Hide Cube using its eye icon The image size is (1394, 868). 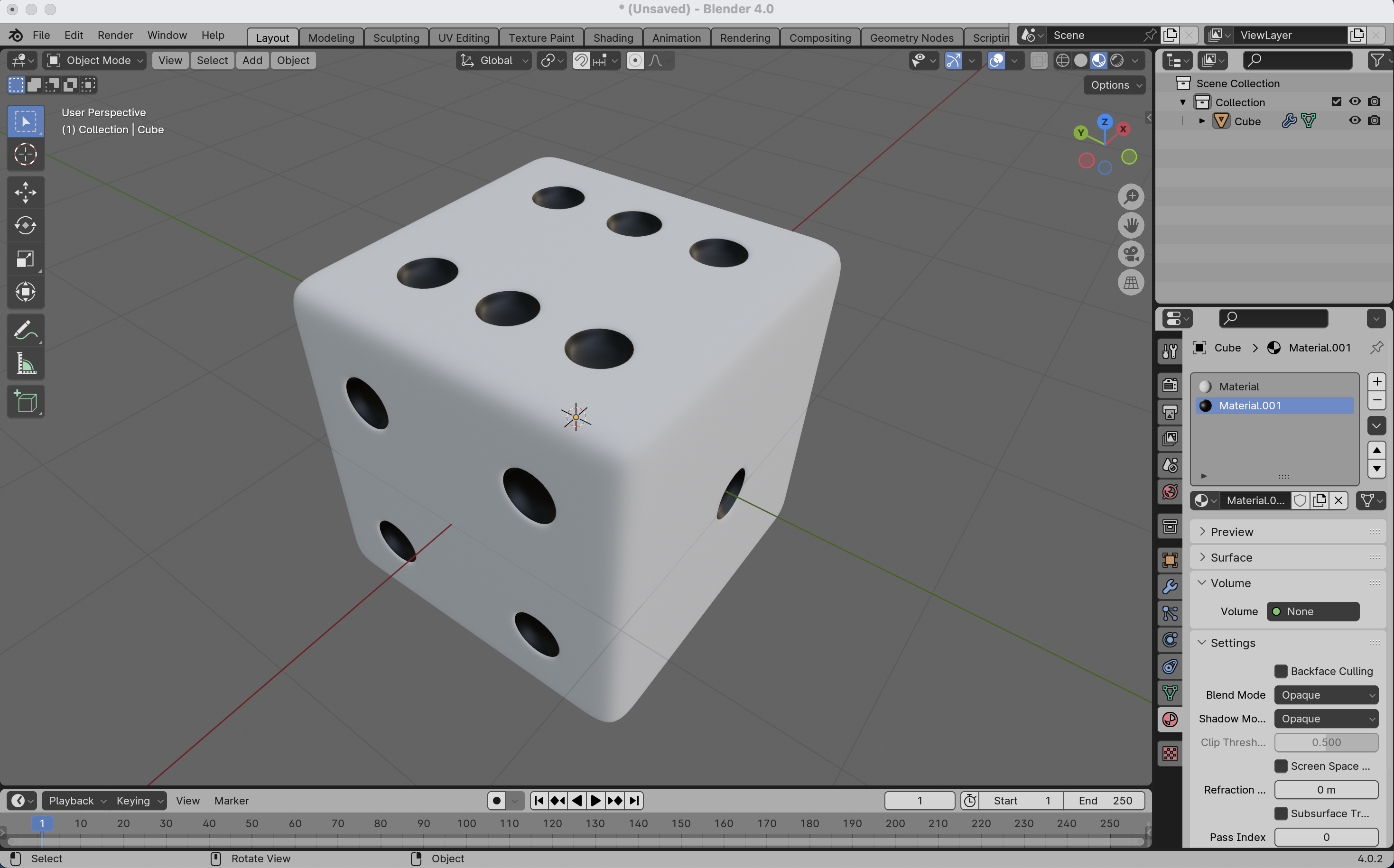click(x=1355, y=120)
